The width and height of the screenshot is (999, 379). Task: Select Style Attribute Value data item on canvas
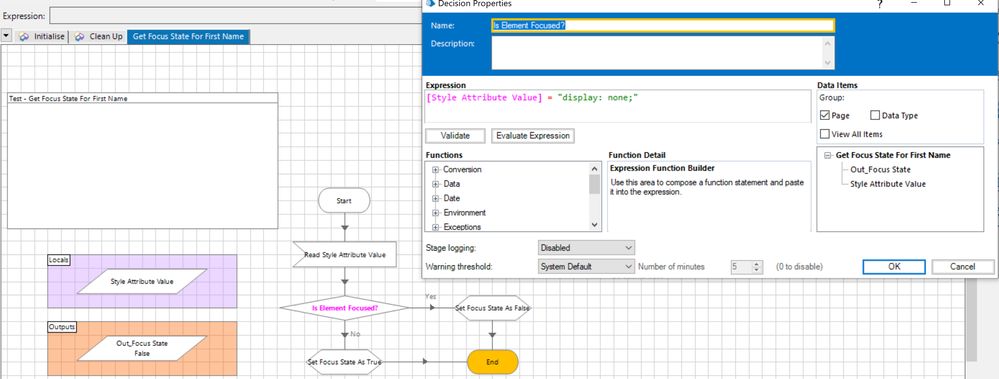[x=142, y=281]
